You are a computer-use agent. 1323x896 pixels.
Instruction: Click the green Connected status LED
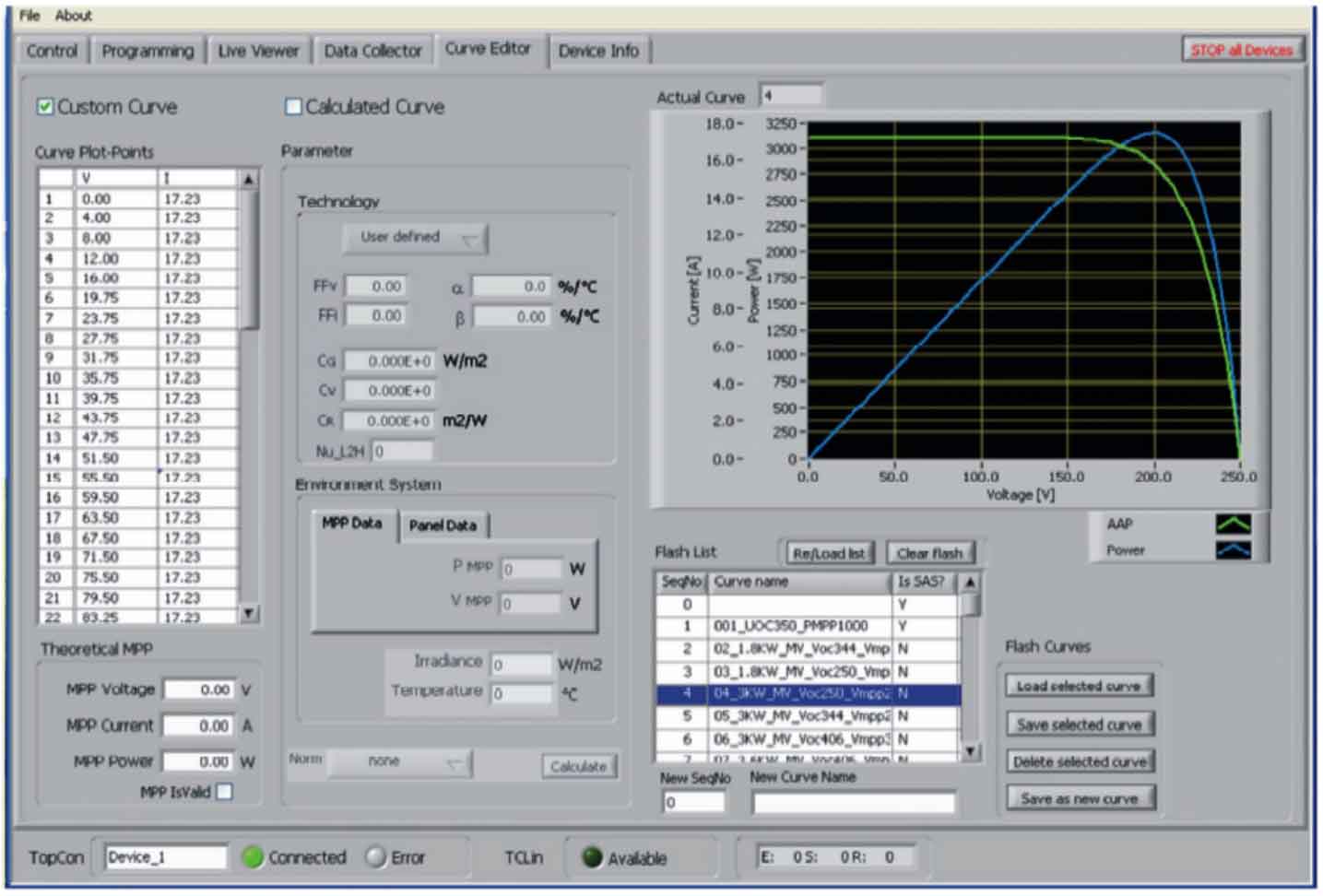click(x=253, y=857)
